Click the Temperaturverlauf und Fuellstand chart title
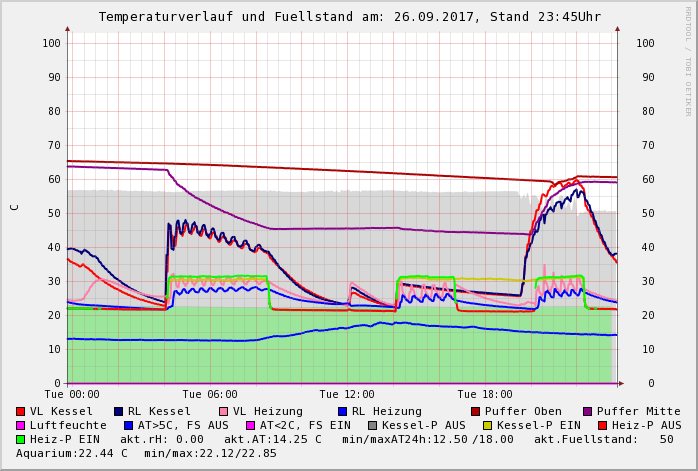 point(349,17)
